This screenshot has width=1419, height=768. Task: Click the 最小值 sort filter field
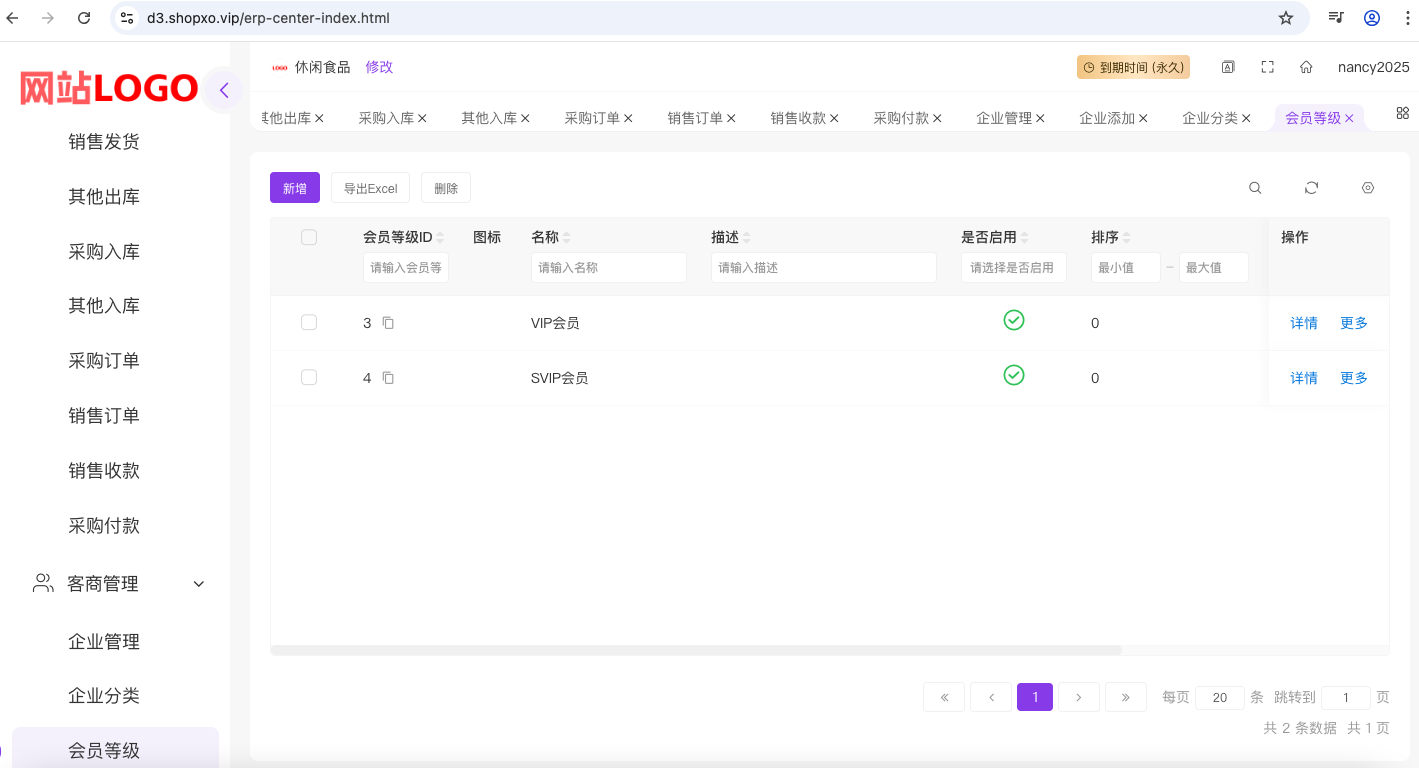tap(1126, 267)
